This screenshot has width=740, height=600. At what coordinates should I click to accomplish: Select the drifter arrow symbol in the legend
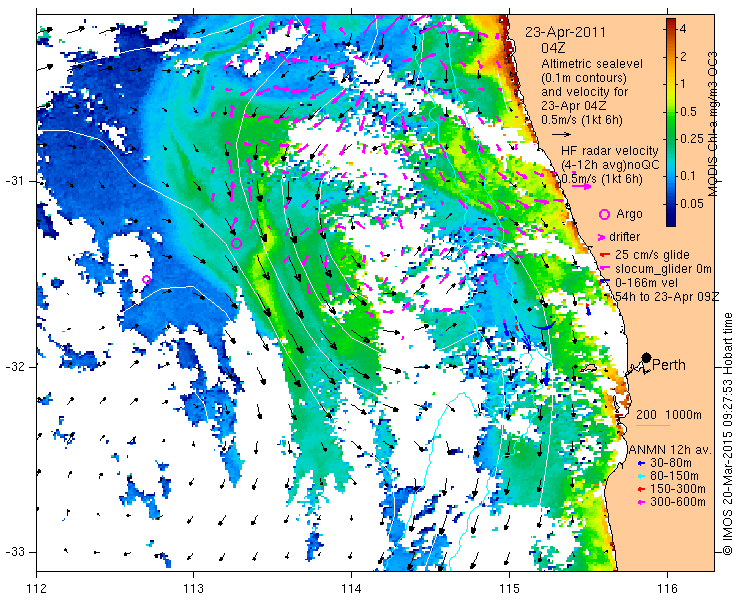tap(601, 237)
